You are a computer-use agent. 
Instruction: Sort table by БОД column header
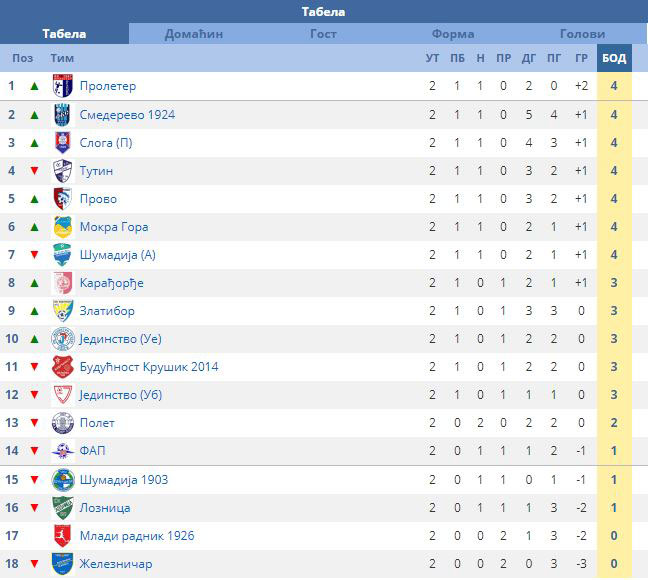[614, 58]
